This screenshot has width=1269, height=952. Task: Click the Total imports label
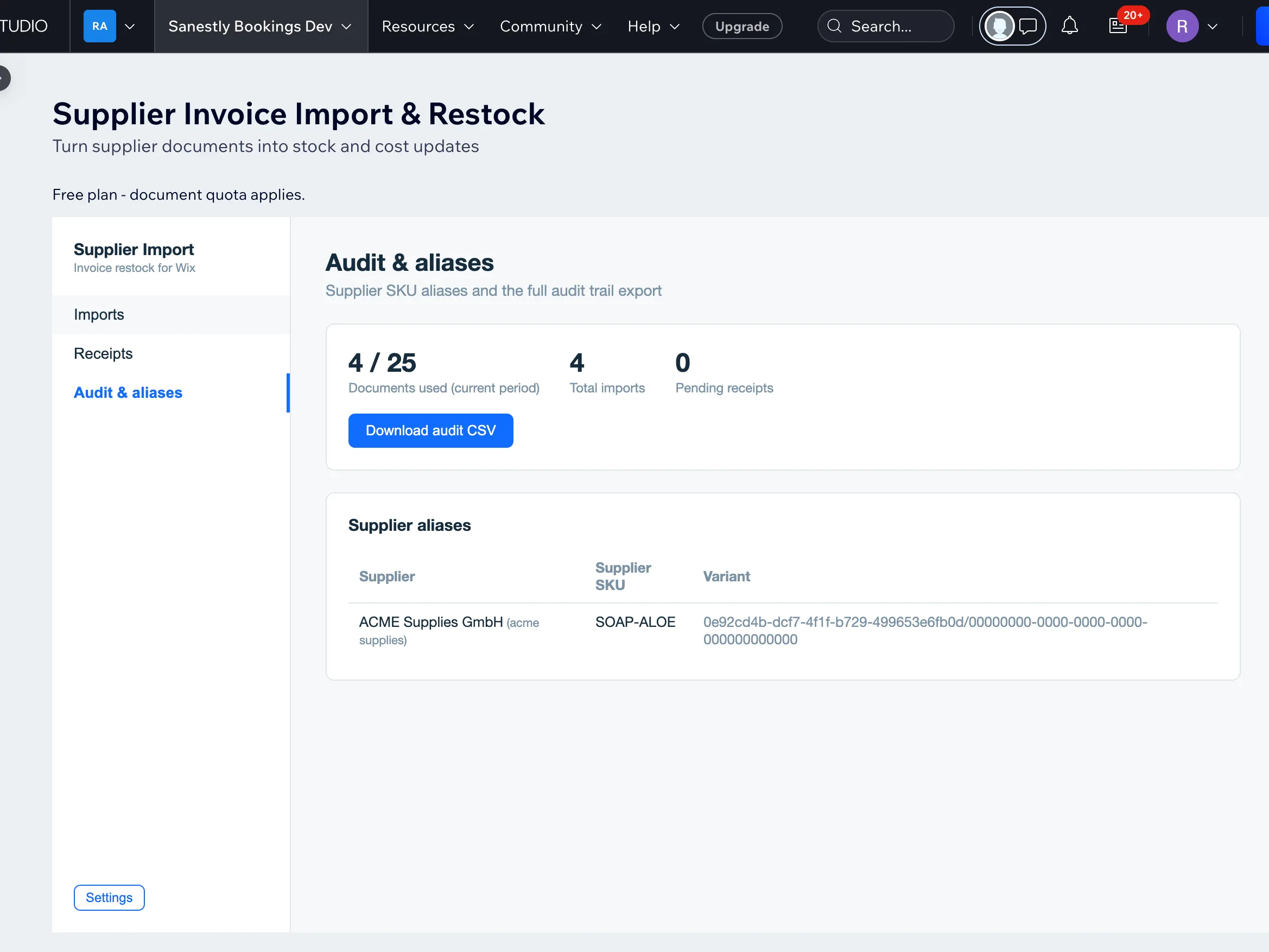(607, 388)
